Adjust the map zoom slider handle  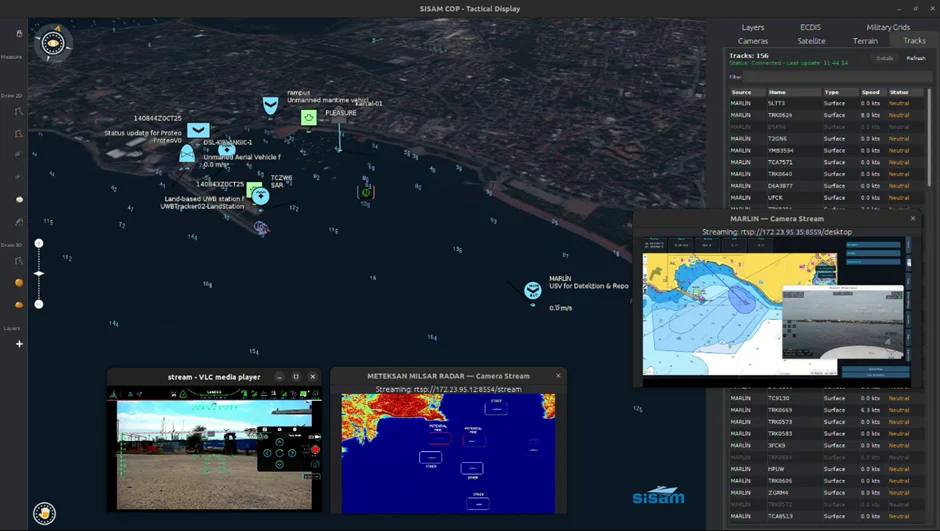[x=39, y=274]
